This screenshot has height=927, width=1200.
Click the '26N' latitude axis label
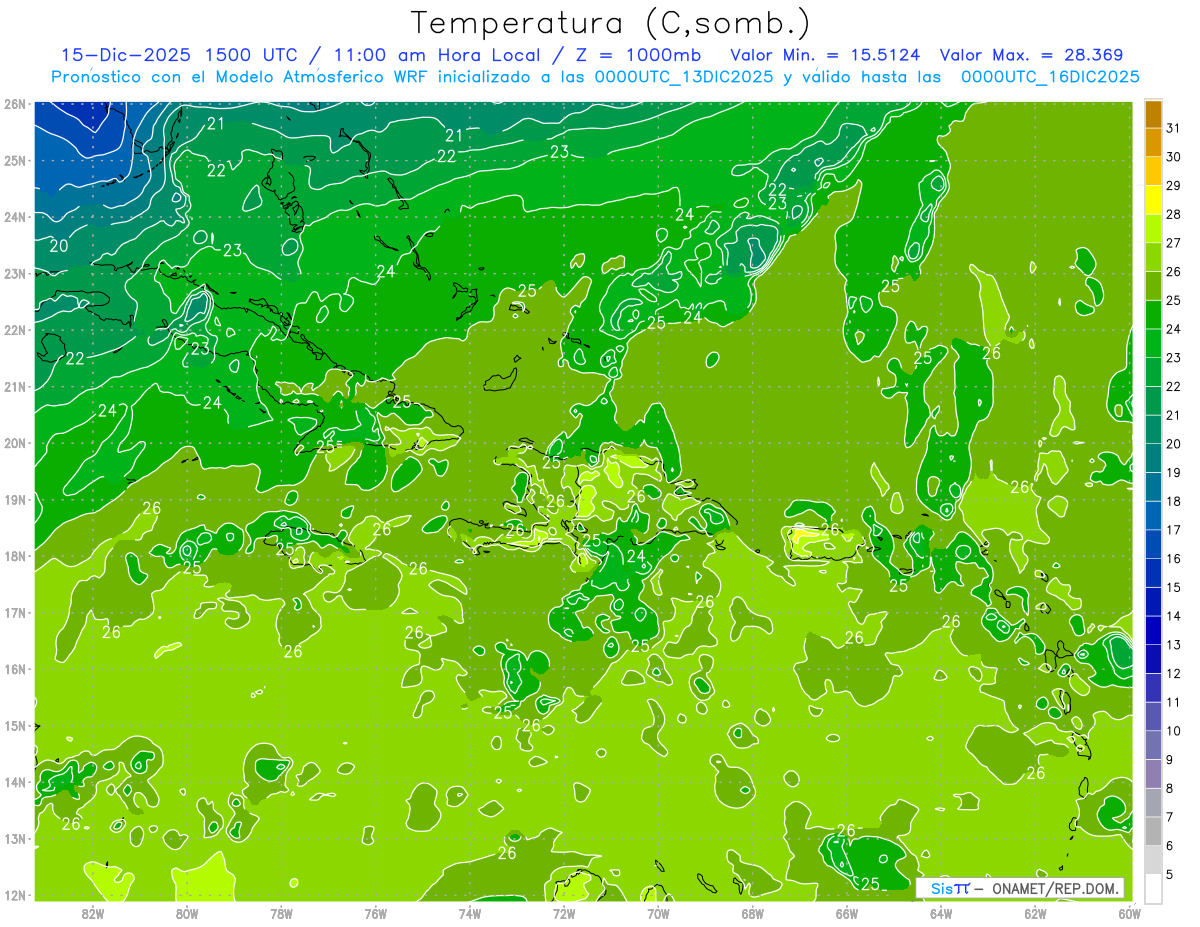point(14,104)
